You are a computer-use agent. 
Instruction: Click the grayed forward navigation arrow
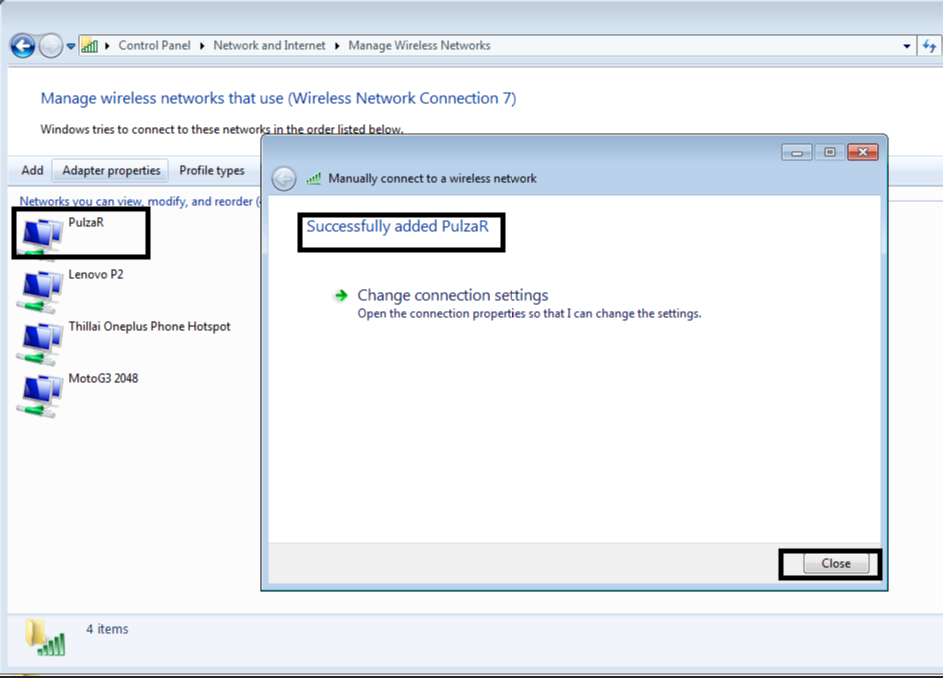tap(48, 45)
